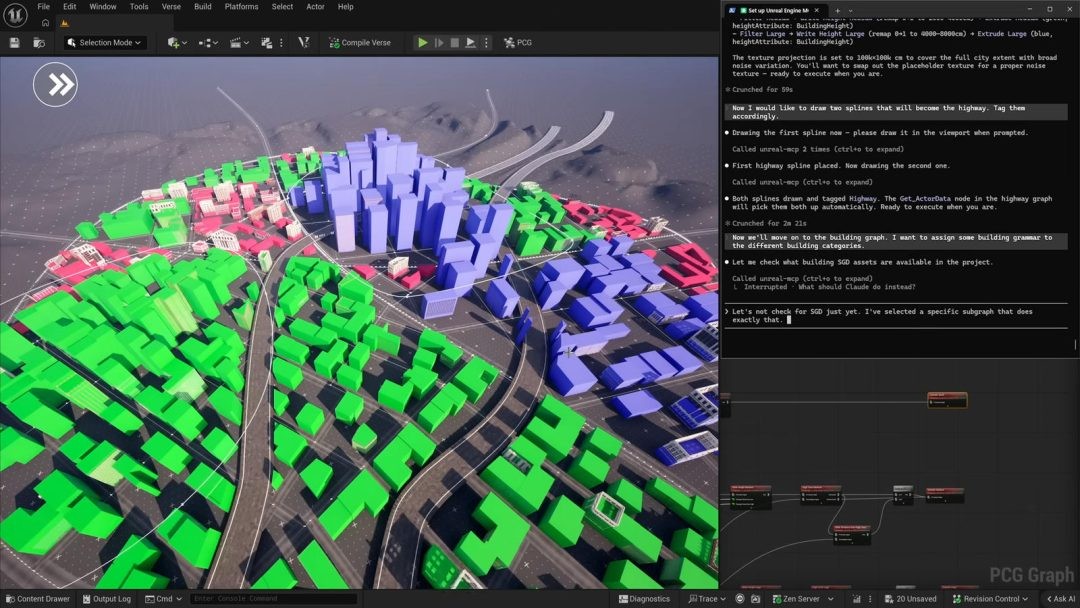Click the double-chevron circle button in viewport
Screen dimensions: 1080x608
(55, 84)
